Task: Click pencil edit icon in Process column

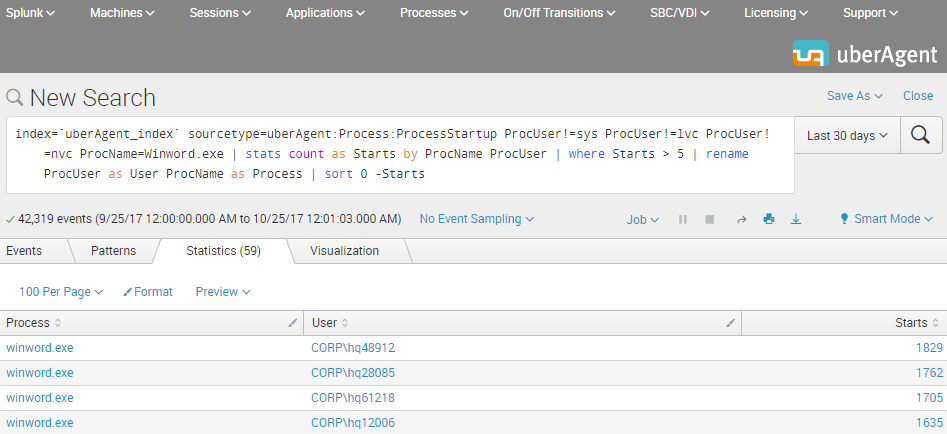Action: point(292,323)
